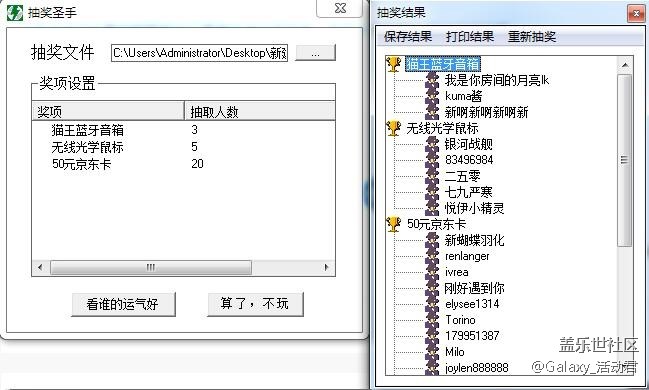Select winner 七九严寒 in results
This screenshot has height=390, width=649.
click(469, 192)
